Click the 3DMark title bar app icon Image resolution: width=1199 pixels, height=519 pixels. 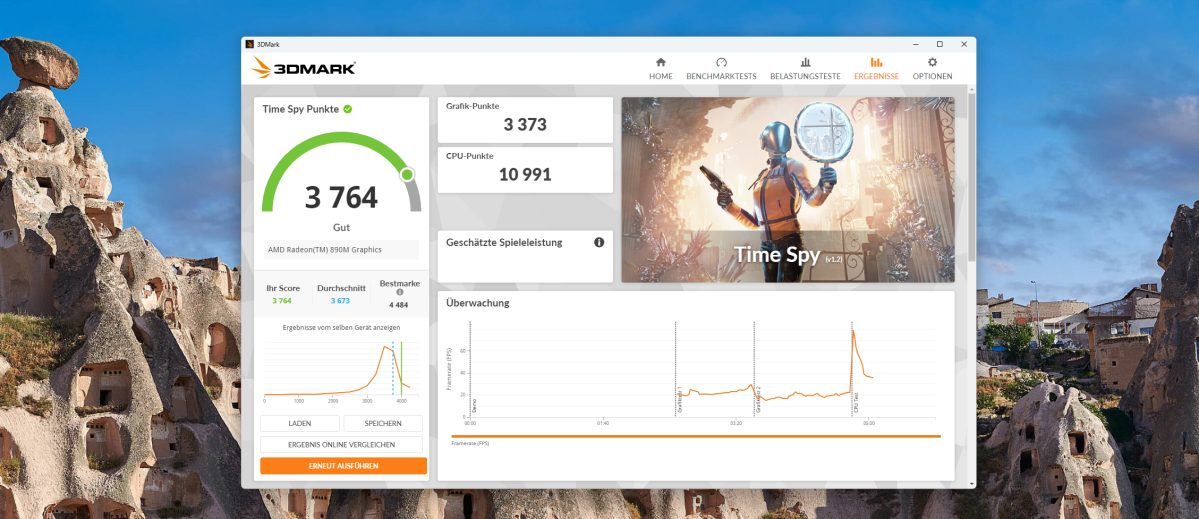pos(249,44)
